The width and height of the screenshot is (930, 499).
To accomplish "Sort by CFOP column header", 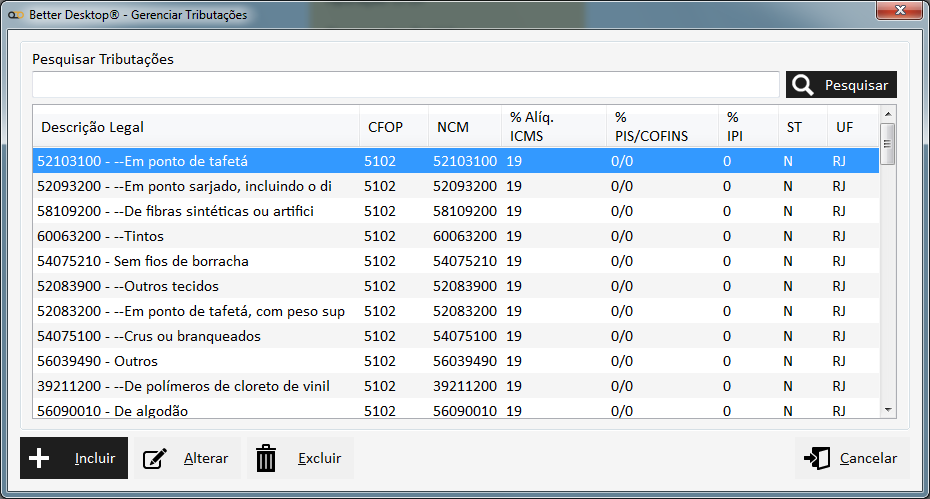I will (385, 127).
